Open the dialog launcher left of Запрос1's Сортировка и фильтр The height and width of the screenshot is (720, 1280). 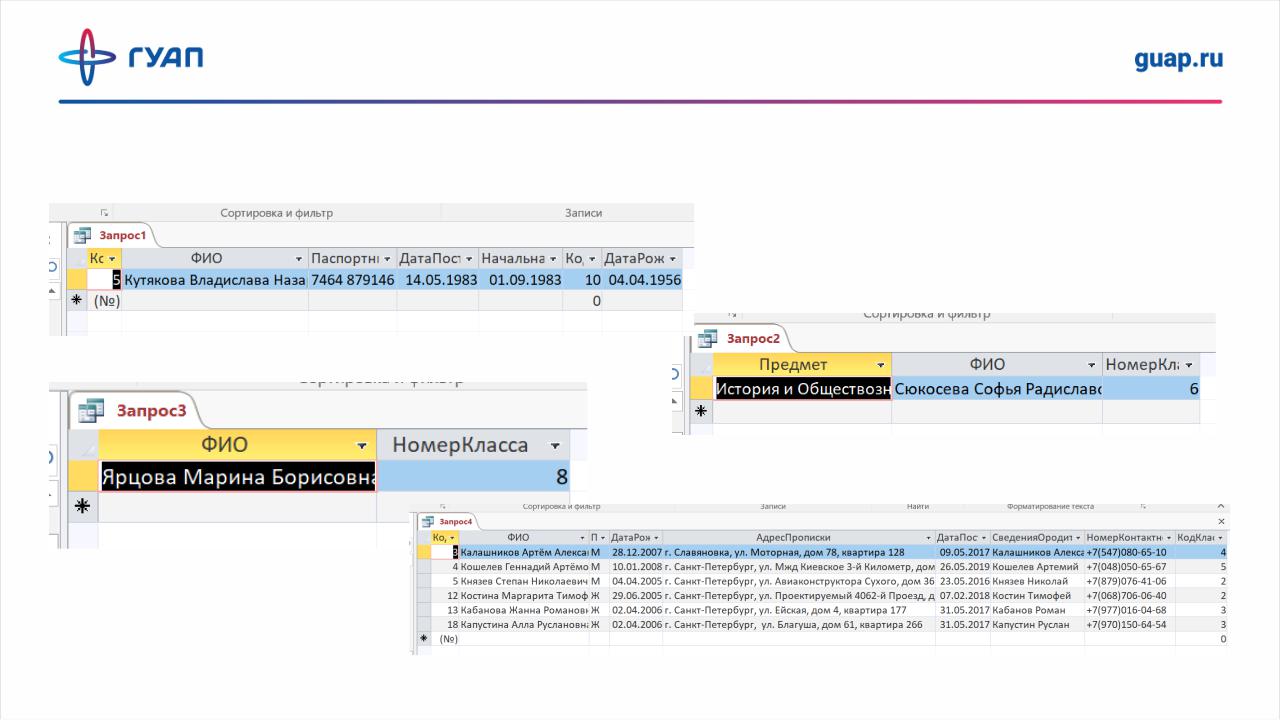pyautogui.click(x=103, y=213)
